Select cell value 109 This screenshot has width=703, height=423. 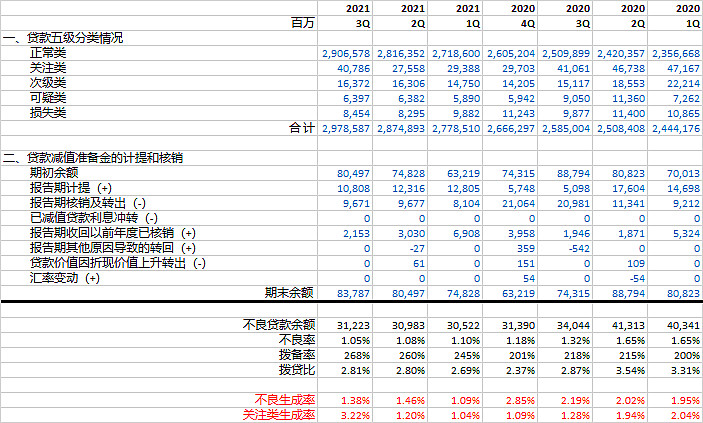[x=636, y=264]
